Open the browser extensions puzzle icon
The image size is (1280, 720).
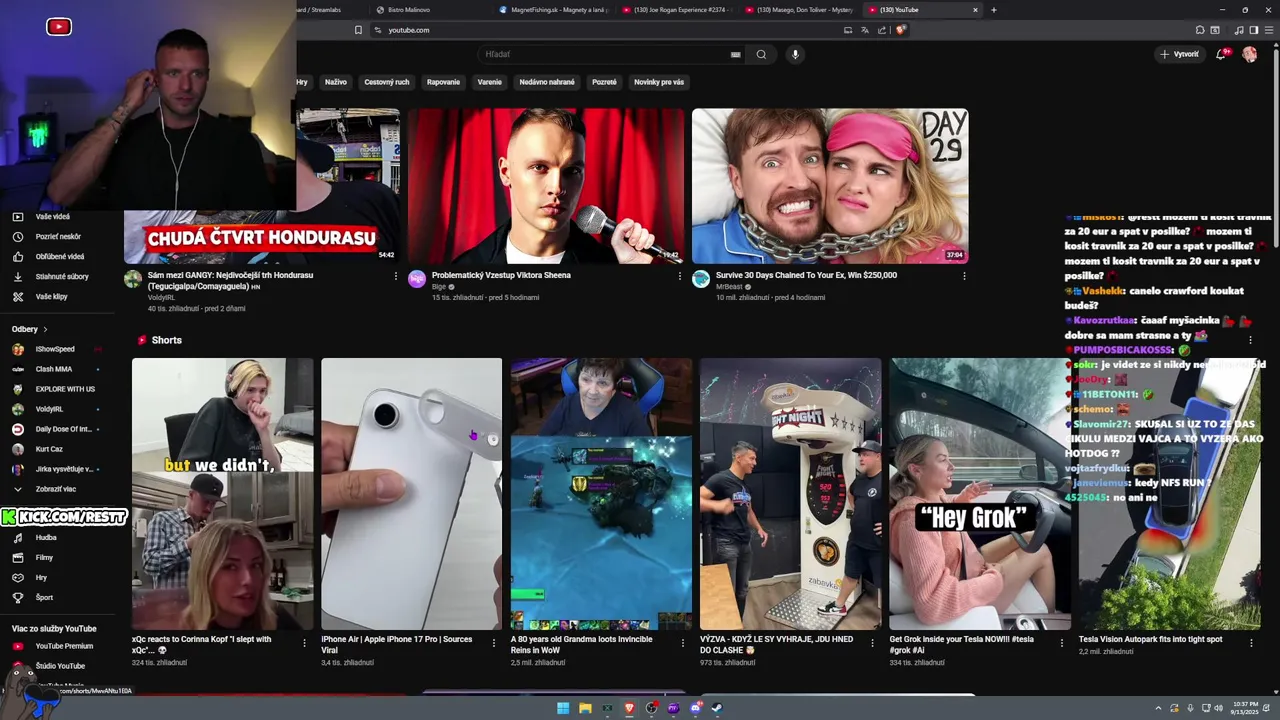[1200, 30]
